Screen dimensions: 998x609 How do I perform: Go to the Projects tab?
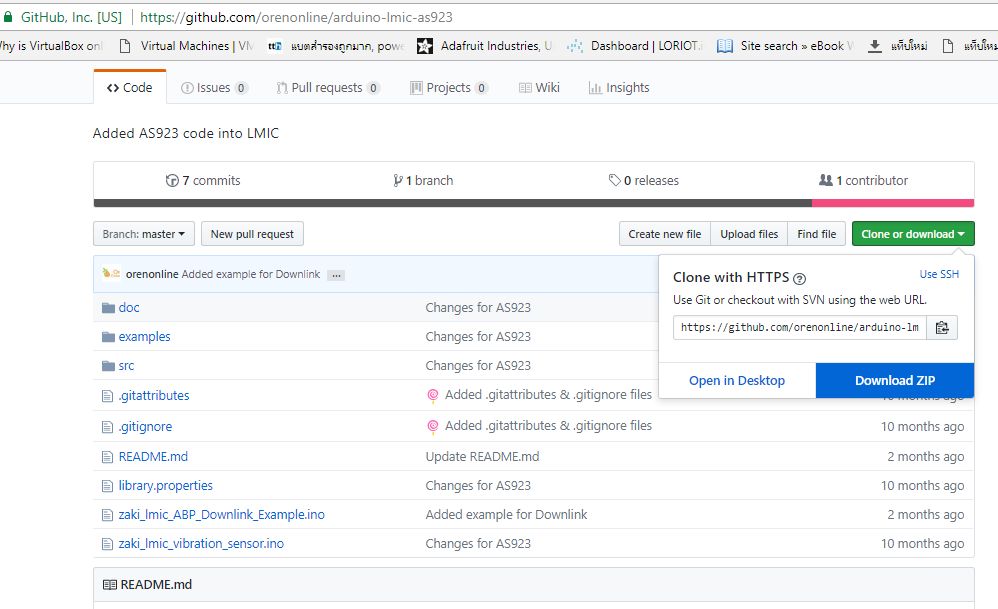tap(449, 88)
